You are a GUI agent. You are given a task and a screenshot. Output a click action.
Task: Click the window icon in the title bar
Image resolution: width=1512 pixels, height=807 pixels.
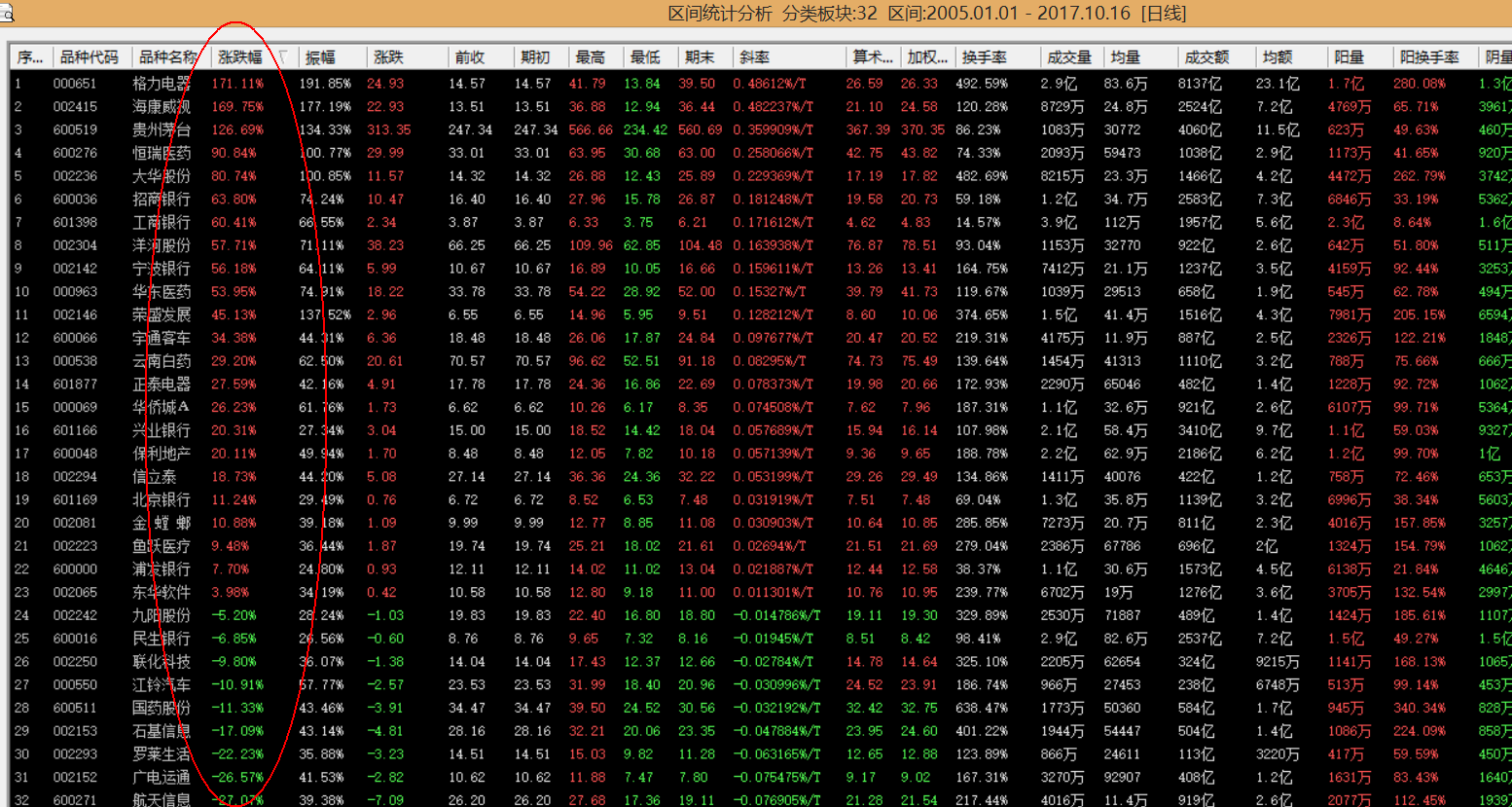tap(6, 14)
